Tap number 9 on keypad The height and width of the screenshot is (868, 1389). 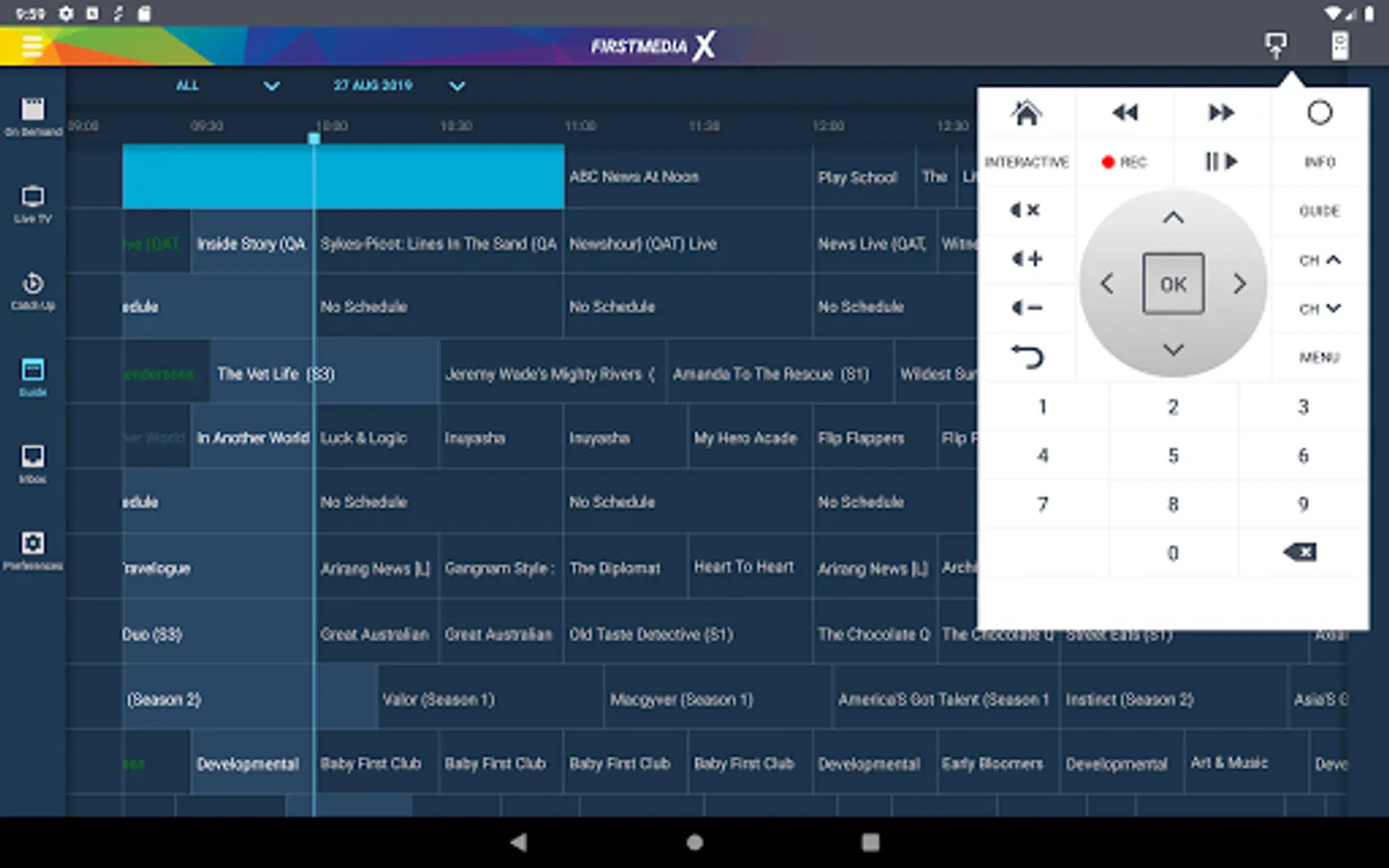click(x=1303, y=504)
